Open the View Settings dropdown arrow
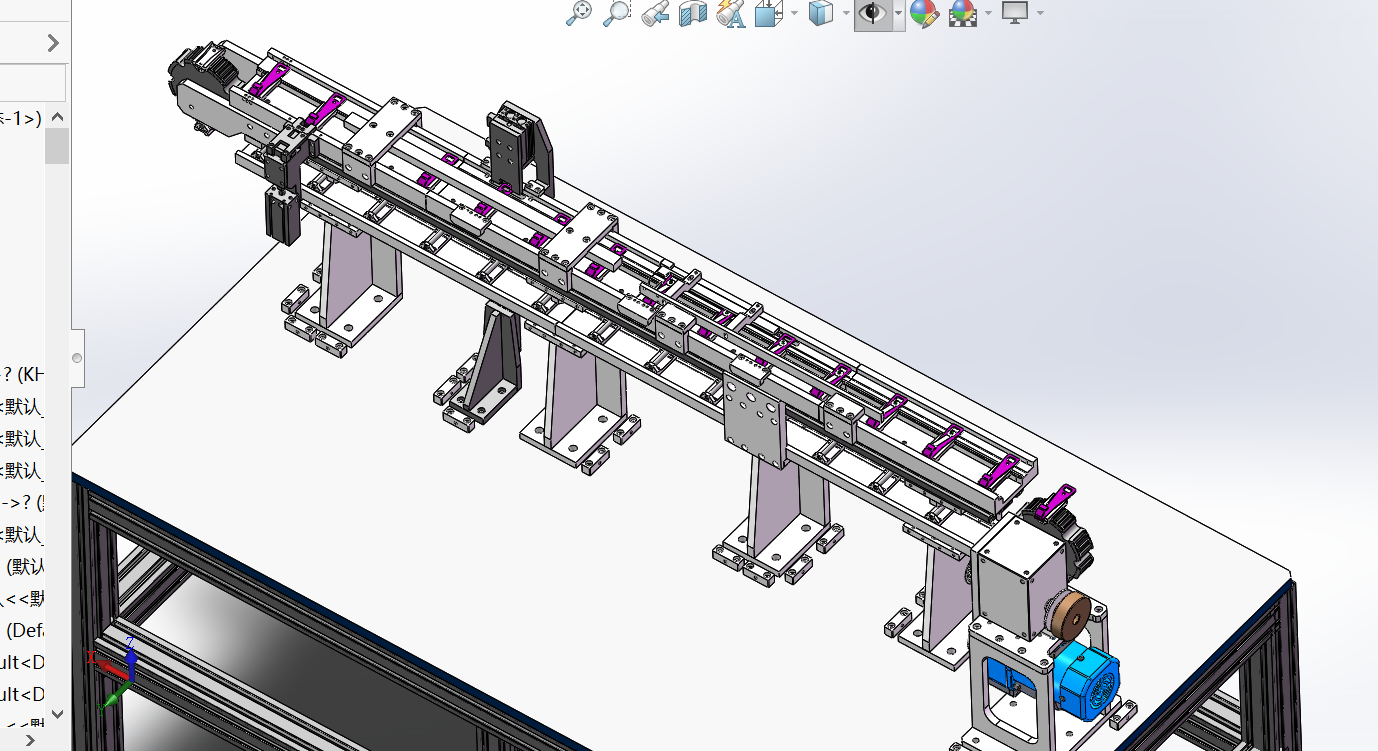1378x751 pixels. coord(1040,13)
